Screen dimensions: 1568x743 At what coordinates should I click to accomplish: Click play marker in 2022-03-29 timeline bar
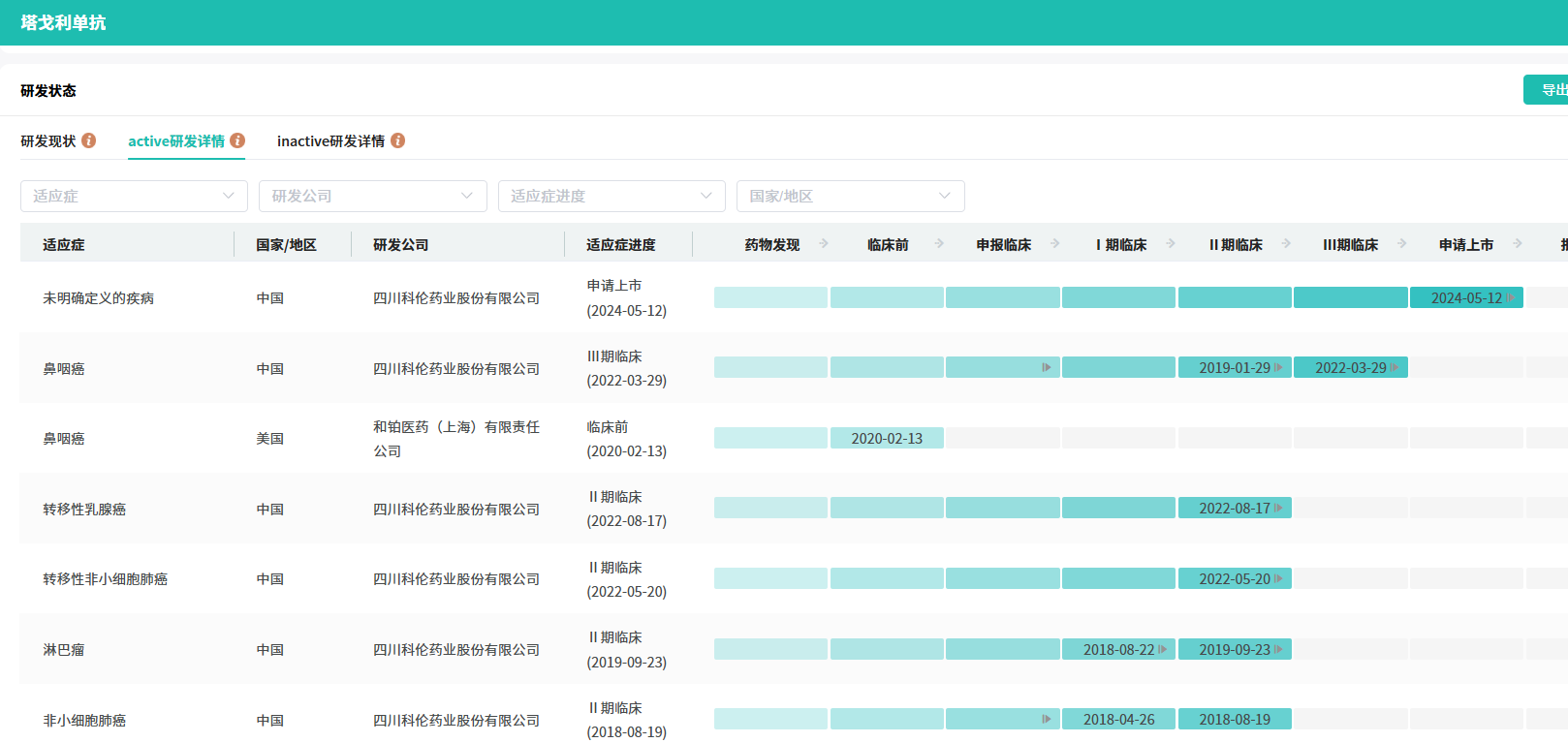1395,368
